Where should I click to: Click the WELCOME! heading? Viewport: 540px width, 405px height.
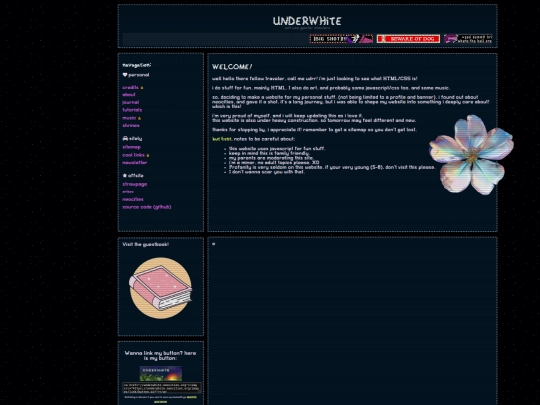click(x=232, y=66)
